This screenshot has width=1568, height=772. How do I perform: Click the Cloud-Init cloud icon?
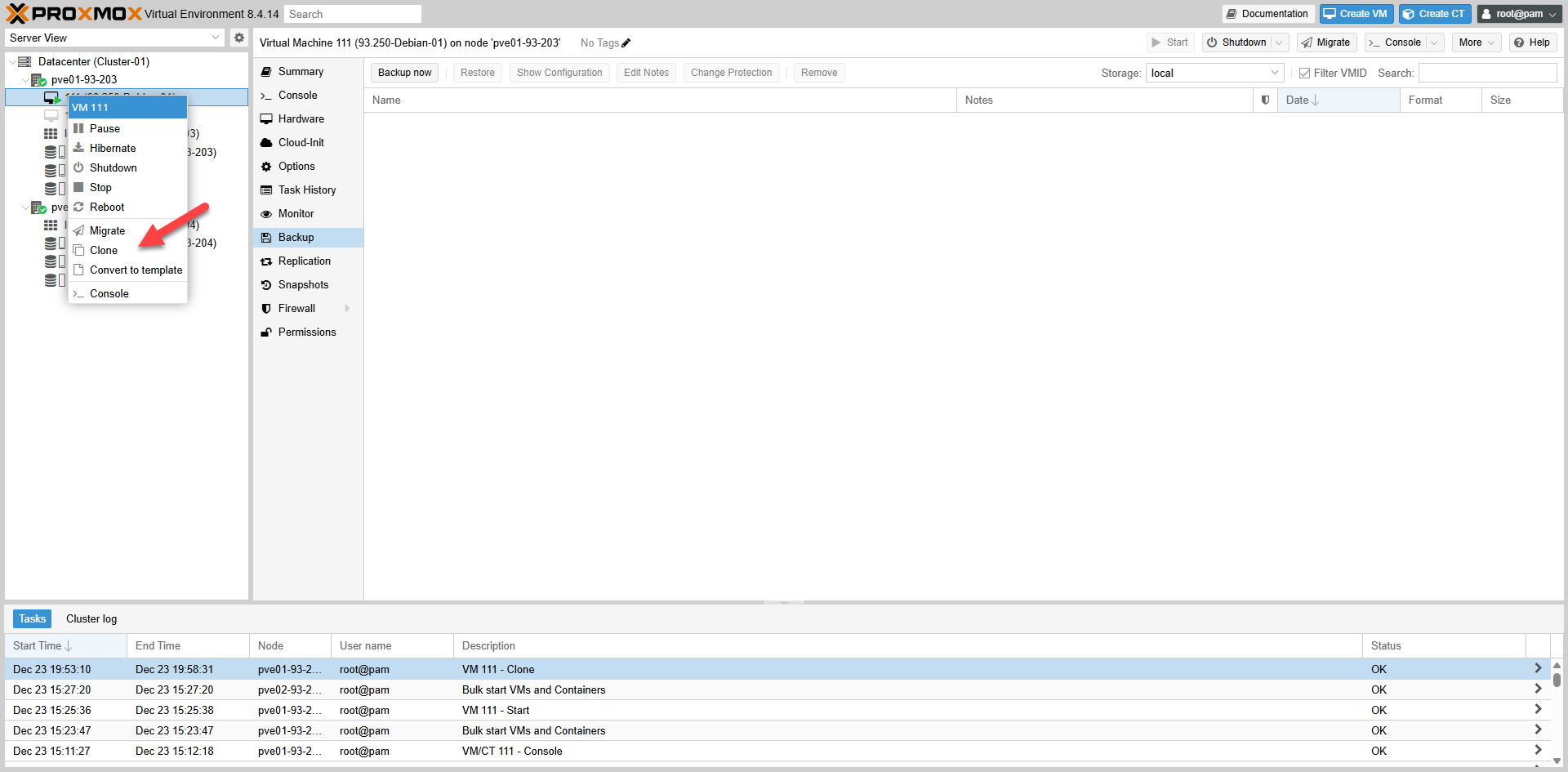pos(266,143)
